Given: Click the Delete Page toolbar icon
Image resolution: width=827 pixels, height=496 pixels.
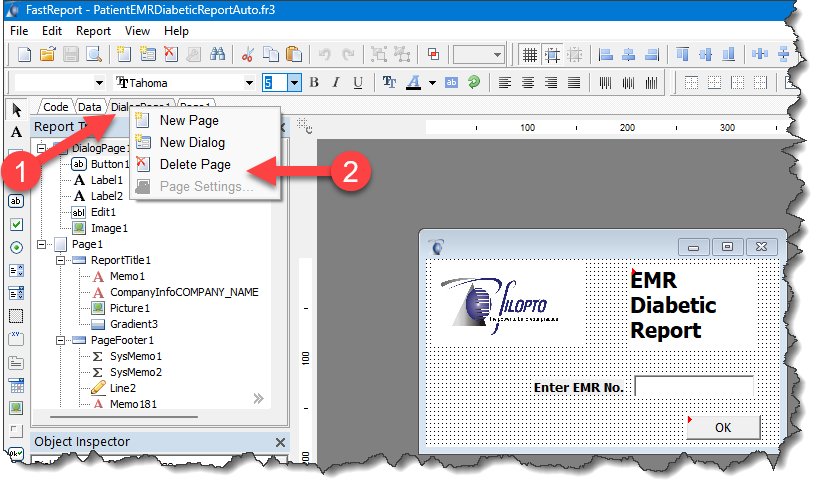Looking at the screenshot, I should [171, 54].
